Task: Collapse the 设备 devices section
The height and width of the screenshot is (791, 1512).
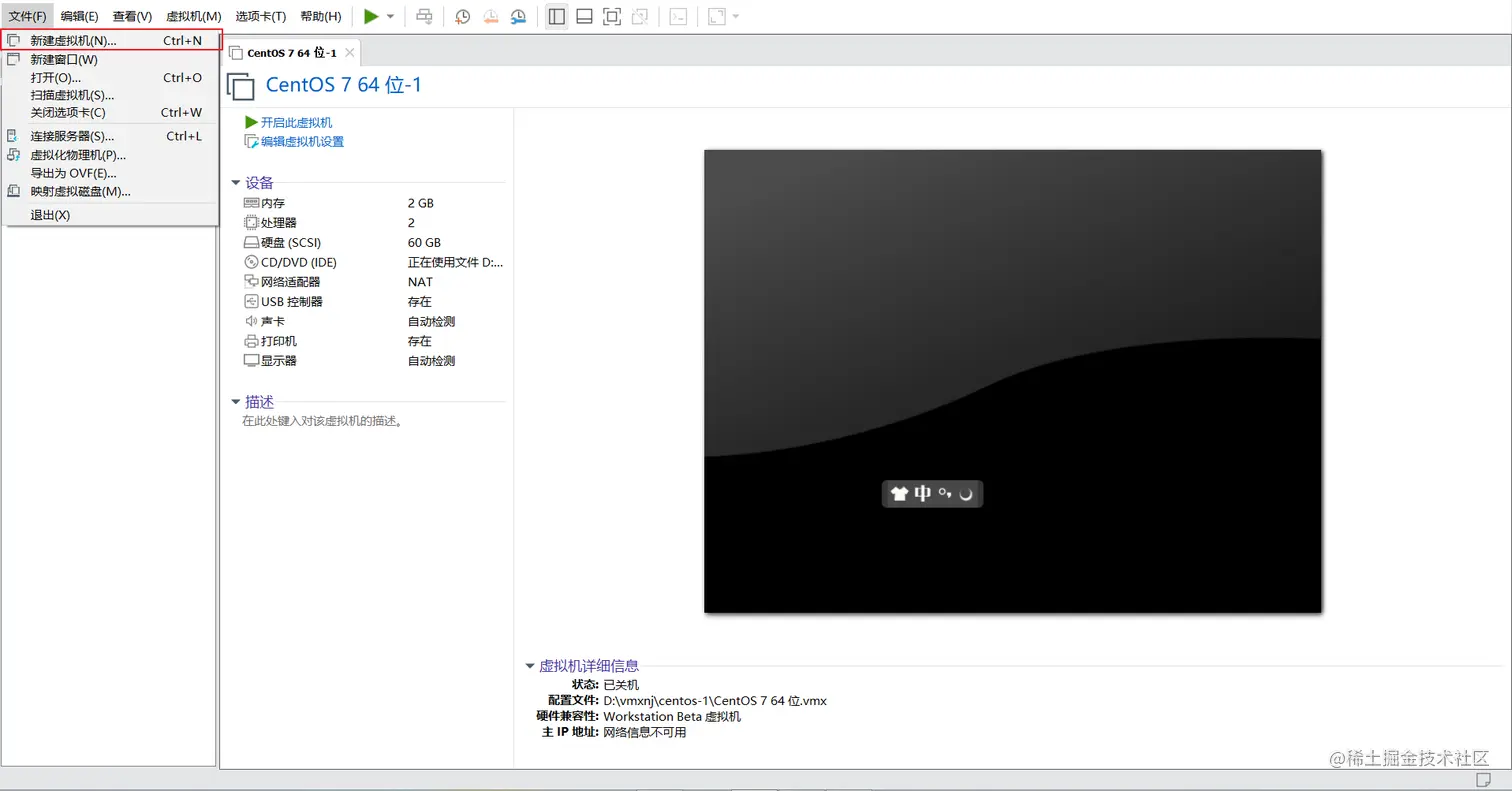Action: coord(236,183)
